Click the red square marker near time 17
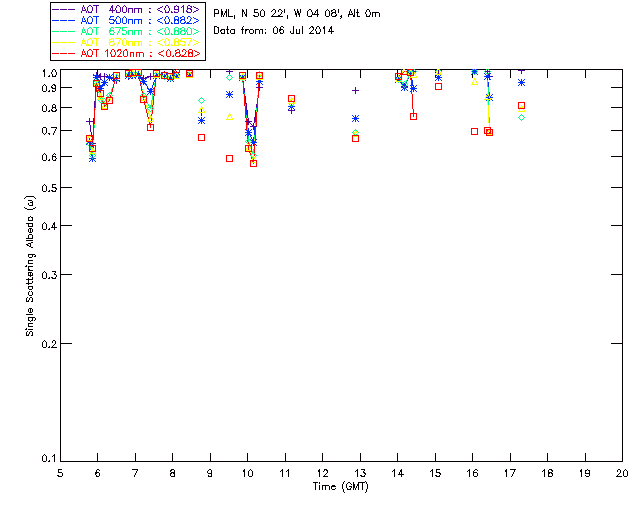This screenshot has height=512, width=640. pyautogui.click(x=521, y=105)
